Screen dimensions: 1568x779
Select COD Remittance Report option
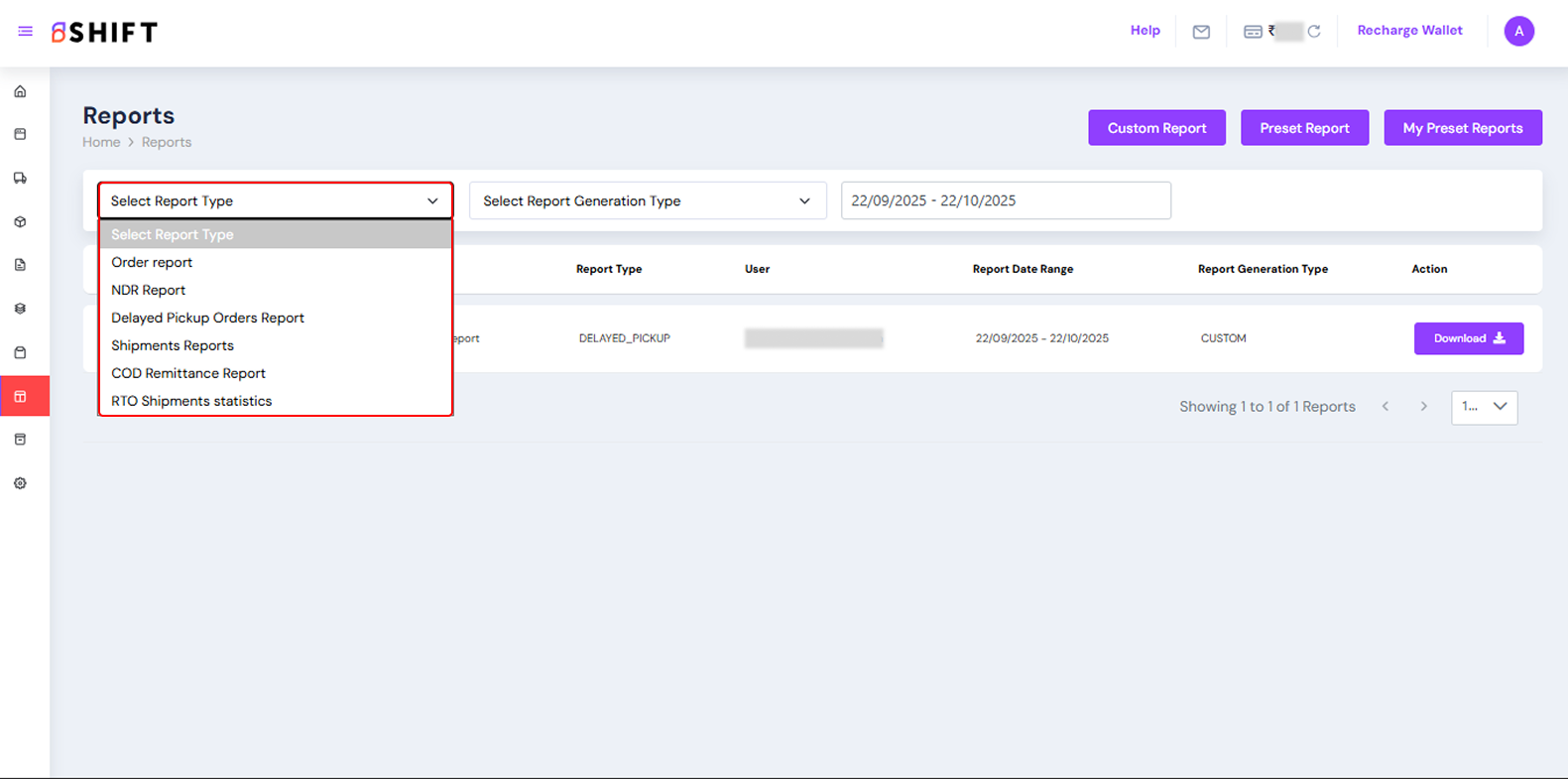pyautogui.click(x=188, y=373)
